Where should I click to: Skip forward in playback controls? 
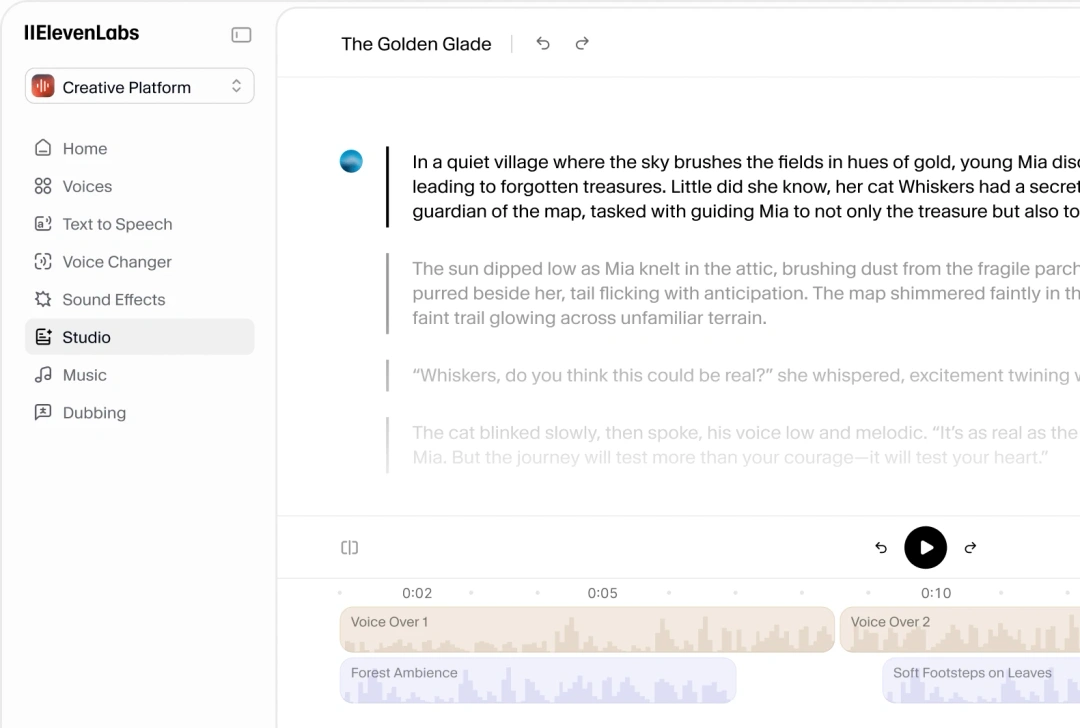[970, 548]
